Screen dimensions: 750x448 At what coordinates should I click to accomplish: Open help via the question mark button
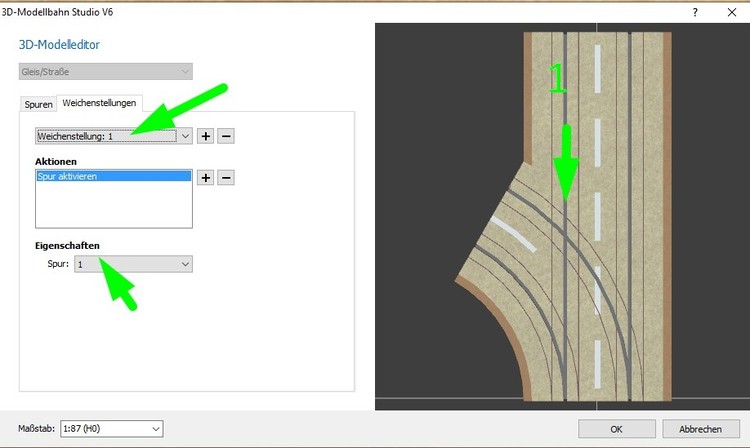pos(695,12)
